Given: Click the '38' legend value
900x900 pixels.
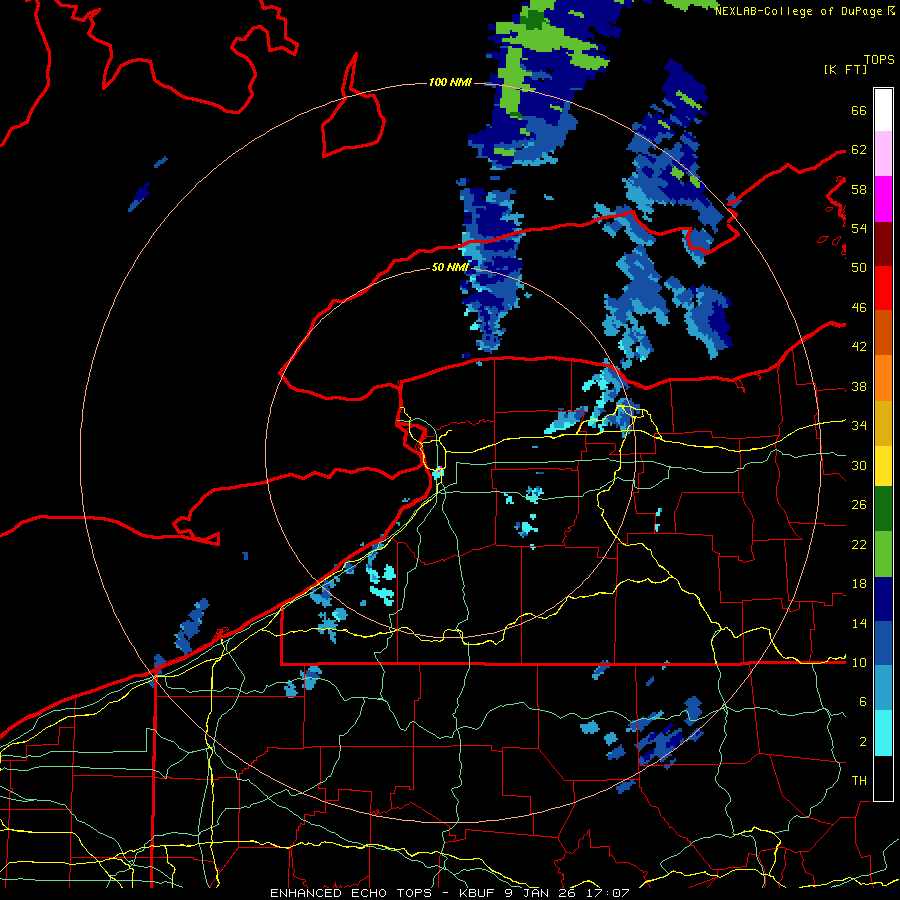Looking at the screenshot, I should tap(859, 387).
